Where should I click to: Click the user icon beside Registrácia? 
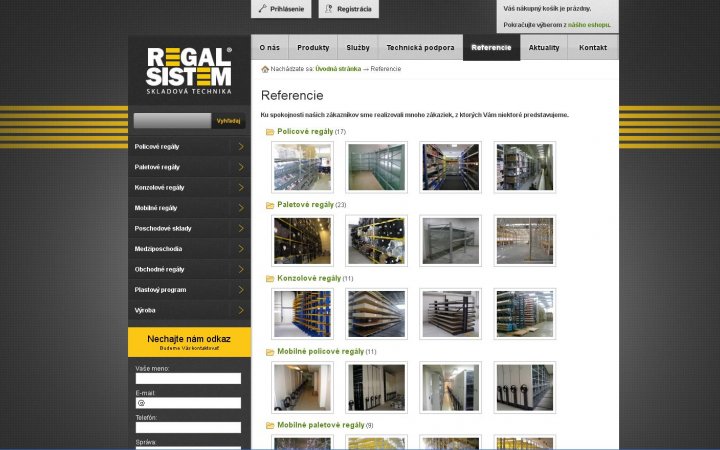click(328, 8)
